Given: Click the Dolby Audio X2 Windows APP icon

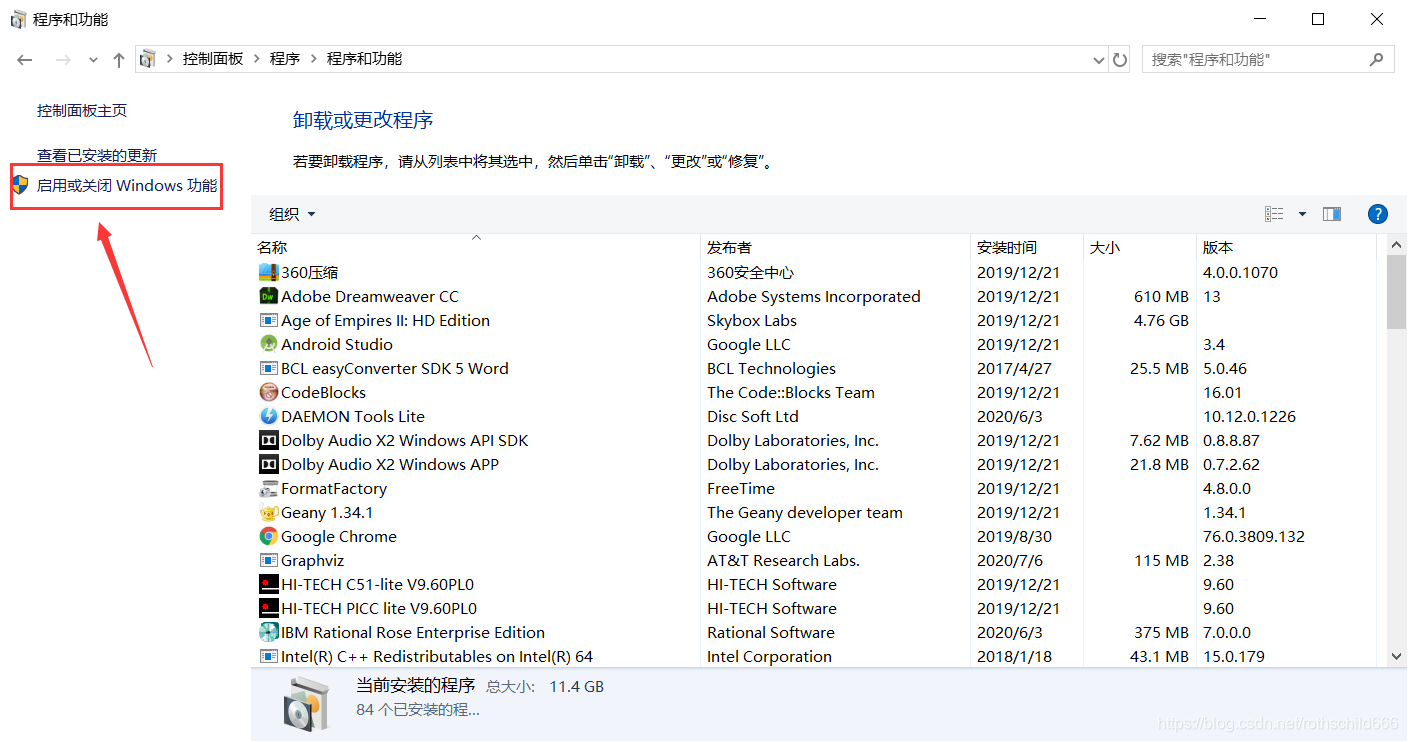Looking at the screenshot, I should coord(268,464).
